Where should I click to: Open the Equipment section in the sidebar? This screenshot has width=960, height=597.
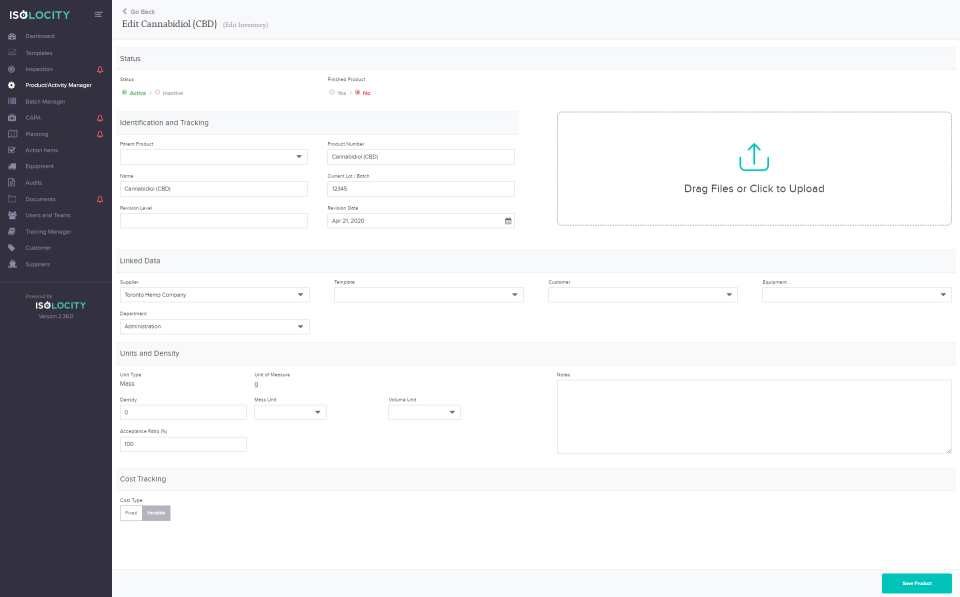tap(40, 166)
